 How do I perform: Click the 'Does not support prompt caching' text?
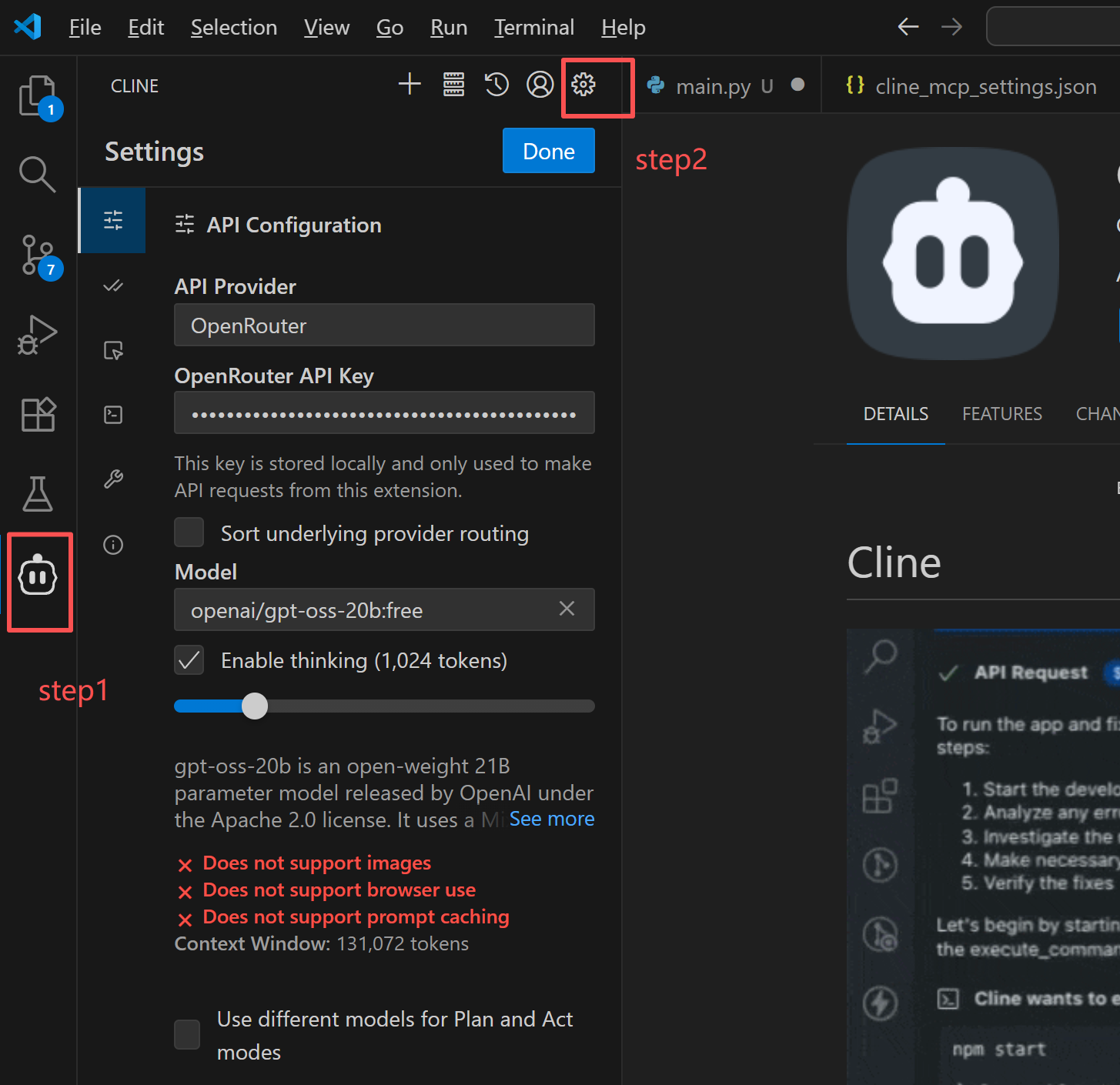tap(356, 916)
